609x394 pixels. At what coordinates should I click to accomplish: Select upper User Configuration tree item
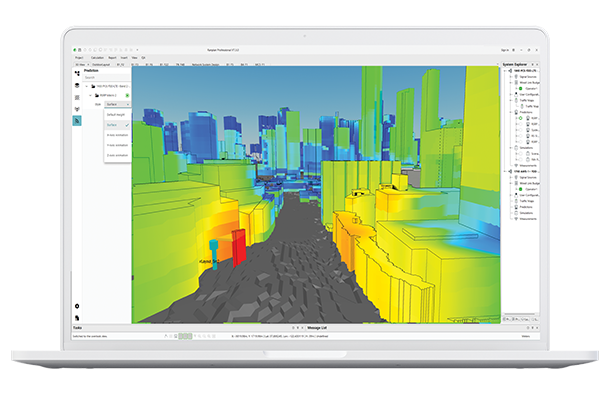(x=529, y=94)
